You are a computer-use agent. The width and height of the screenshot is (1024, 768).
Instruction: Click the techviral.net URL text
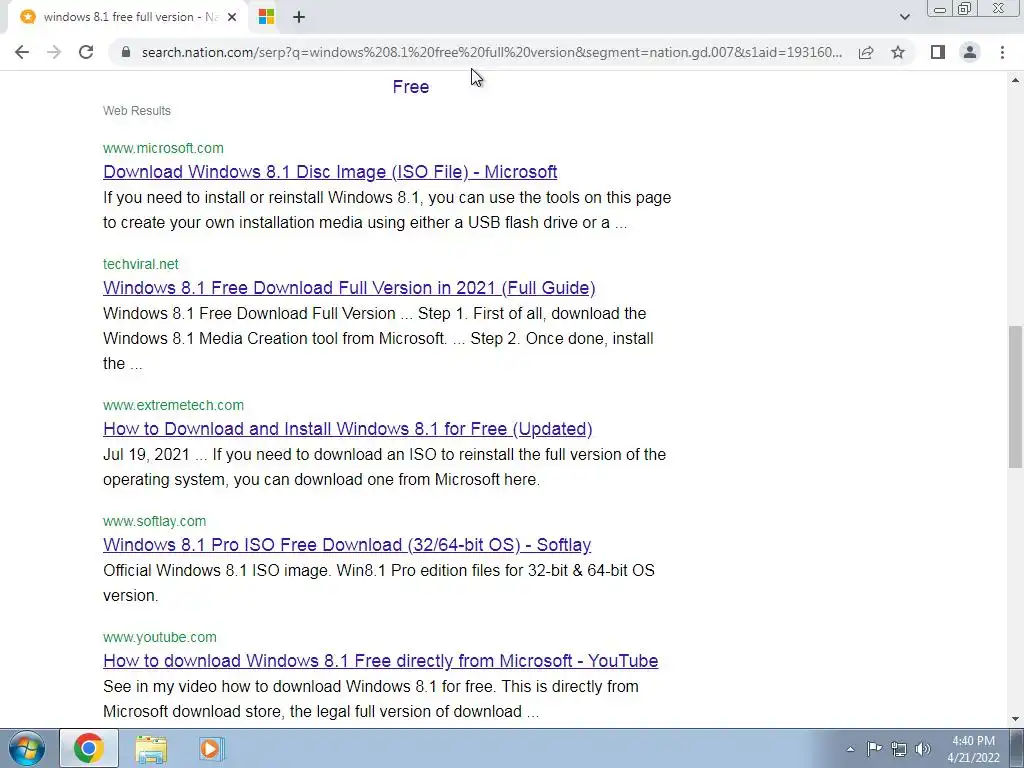pyautogui.click(x=140, y=264)
